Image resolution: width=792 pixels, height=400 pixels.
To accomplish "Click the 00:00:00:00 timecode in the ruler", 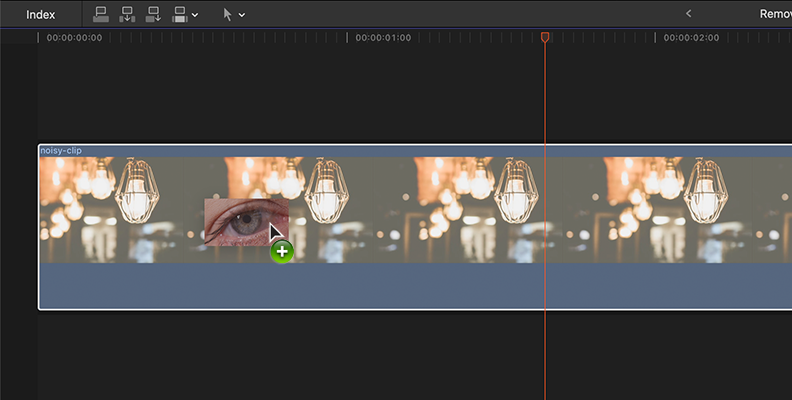I will click(x=74, y=38).
